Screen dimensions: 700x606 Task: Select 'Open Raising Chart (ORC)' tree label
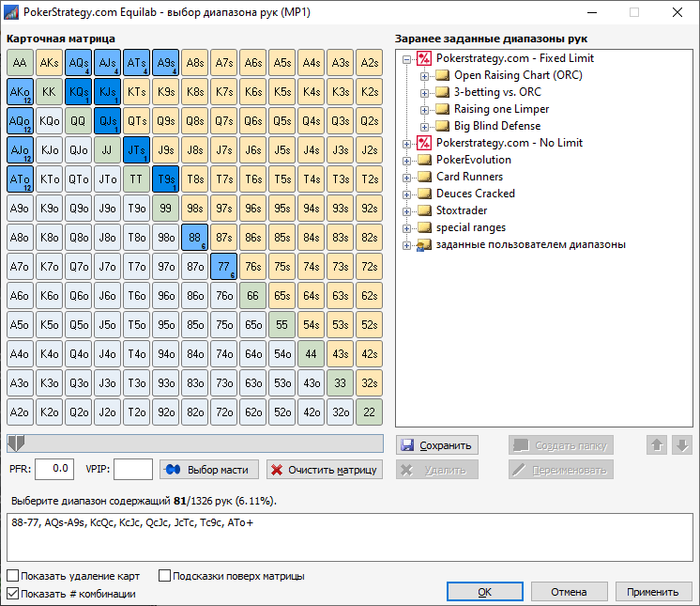(518, 75)
